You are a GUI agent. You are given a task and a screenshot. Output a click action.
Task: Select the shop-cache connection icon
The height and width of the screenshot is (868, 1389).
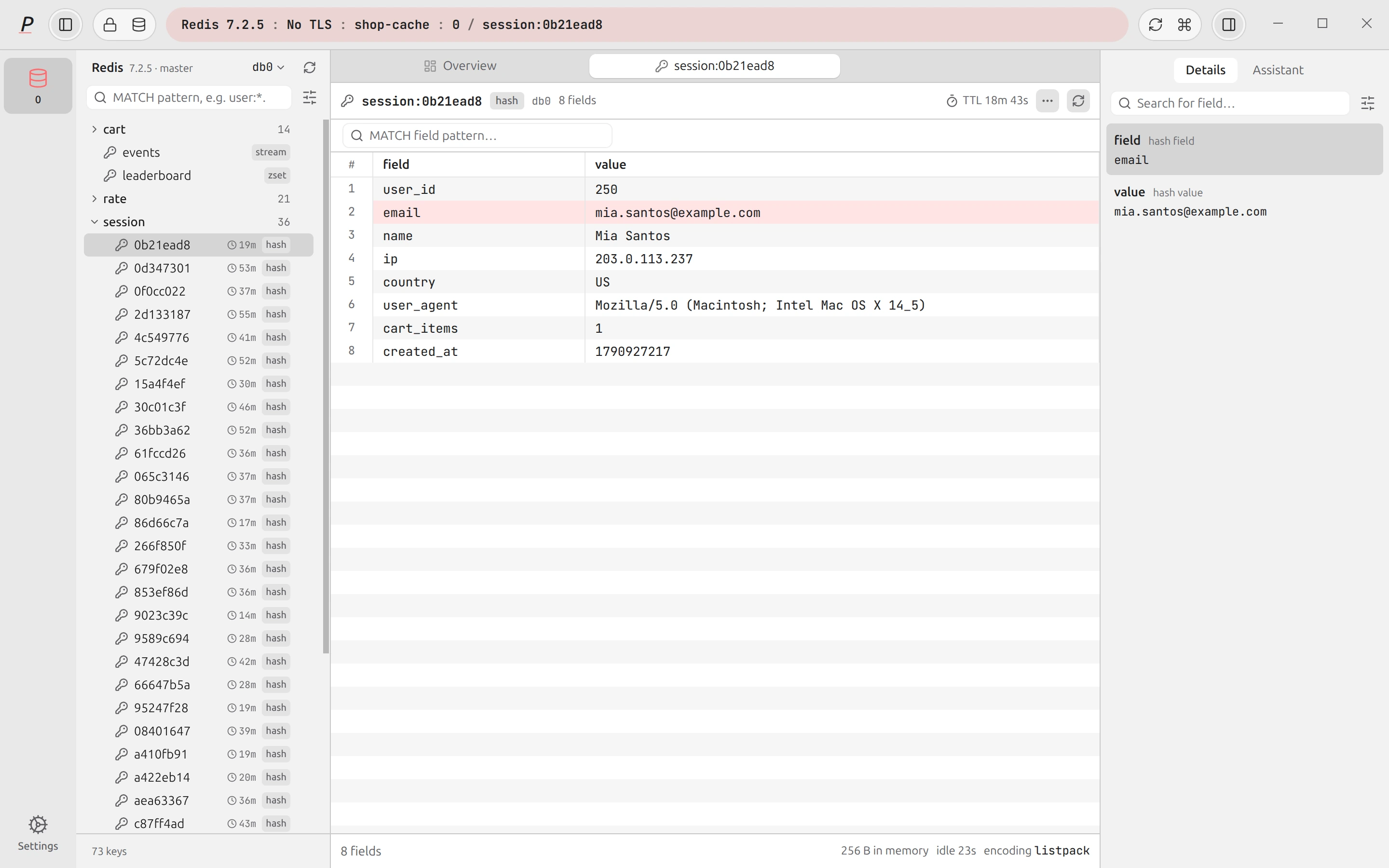[38, 85]
